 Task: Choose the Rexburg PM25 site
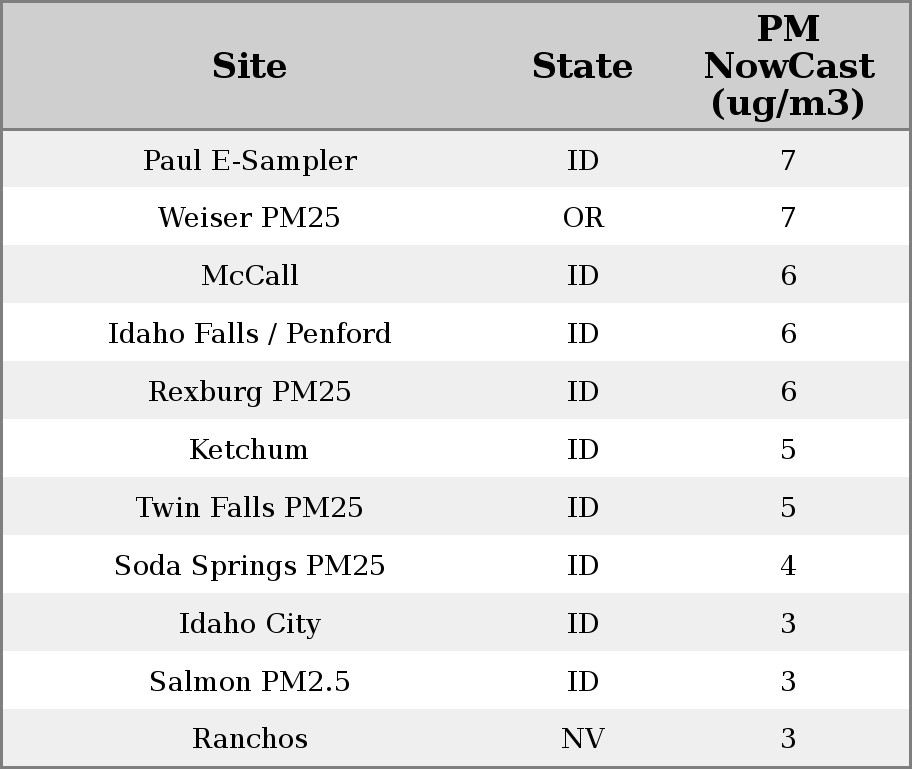click(x=249, y=392)
